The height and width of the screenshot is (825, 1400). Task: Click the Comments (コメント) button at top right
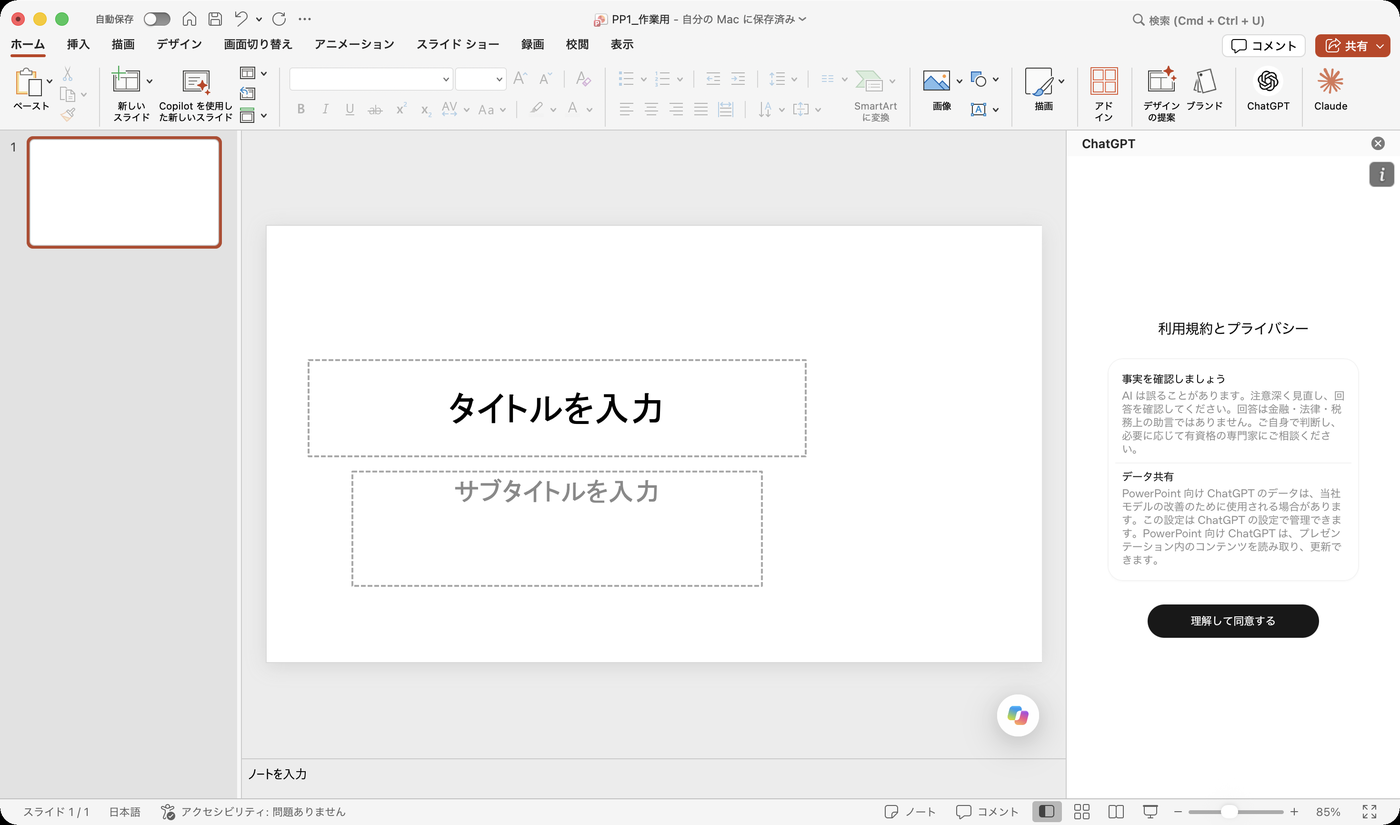pos(1264,46)
